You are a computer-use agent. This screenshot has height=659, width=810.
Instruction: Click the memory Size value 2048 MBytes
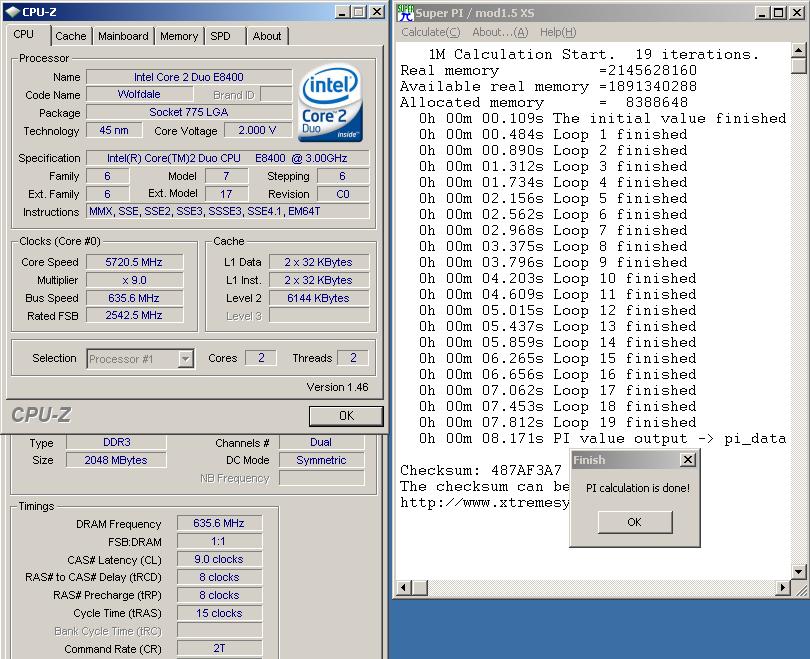(116, 460)
